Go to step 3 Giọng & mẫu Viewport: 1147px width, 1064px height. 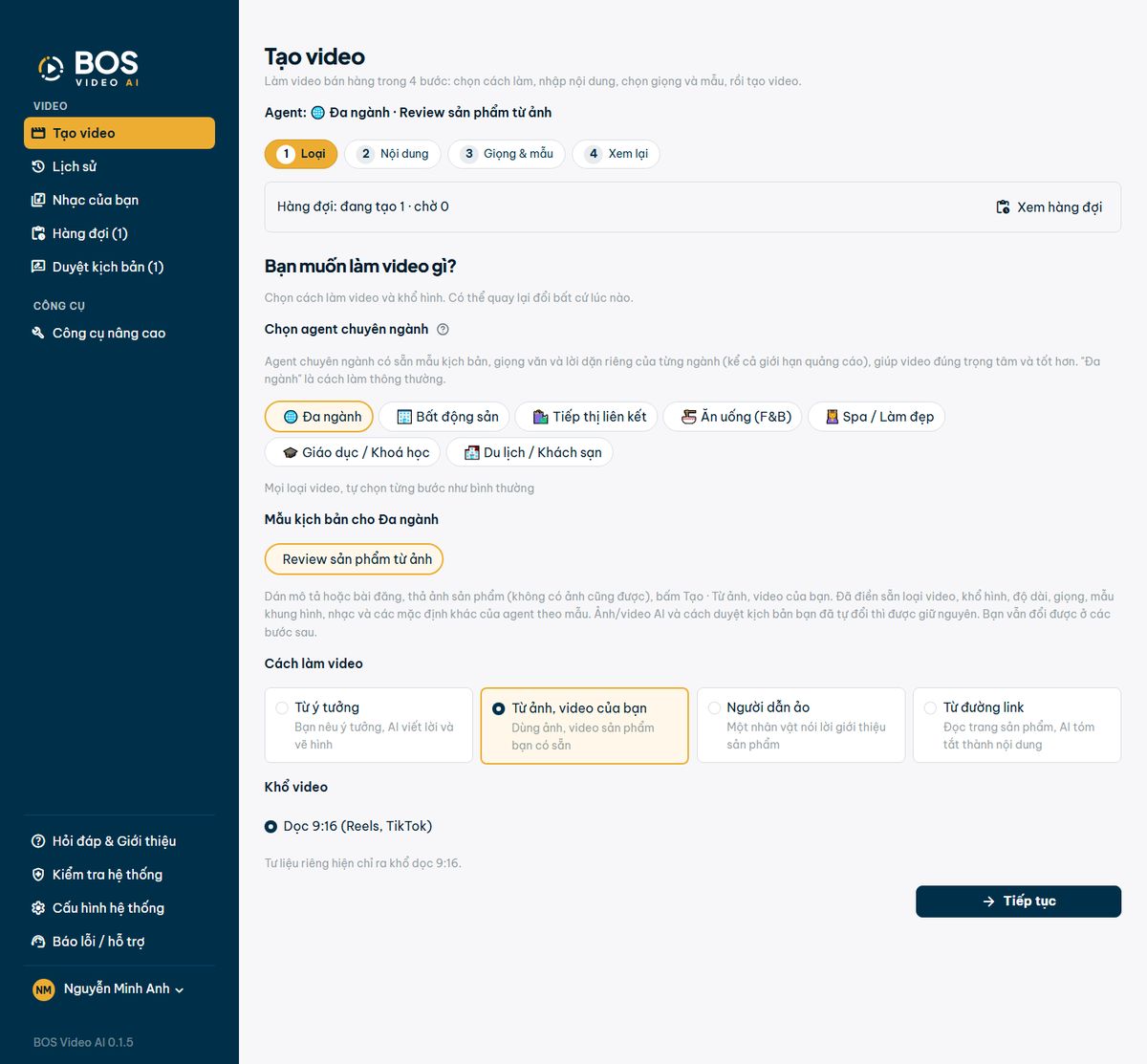507,154
